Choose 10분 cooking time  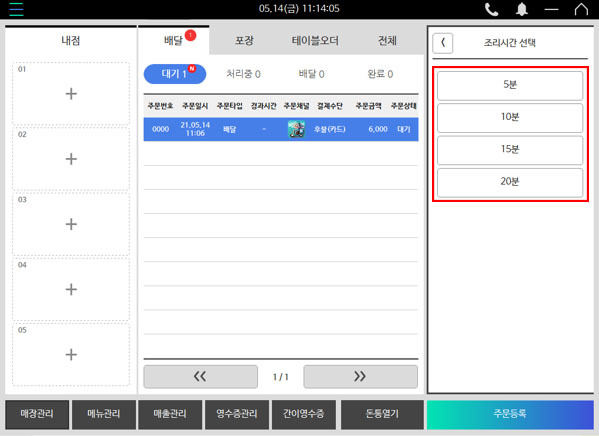point(510,117)
